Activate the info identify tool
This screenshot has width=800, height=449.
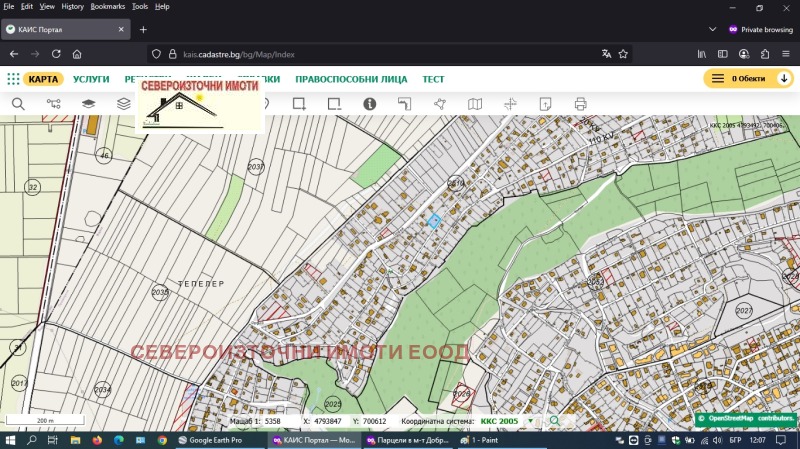369,104
